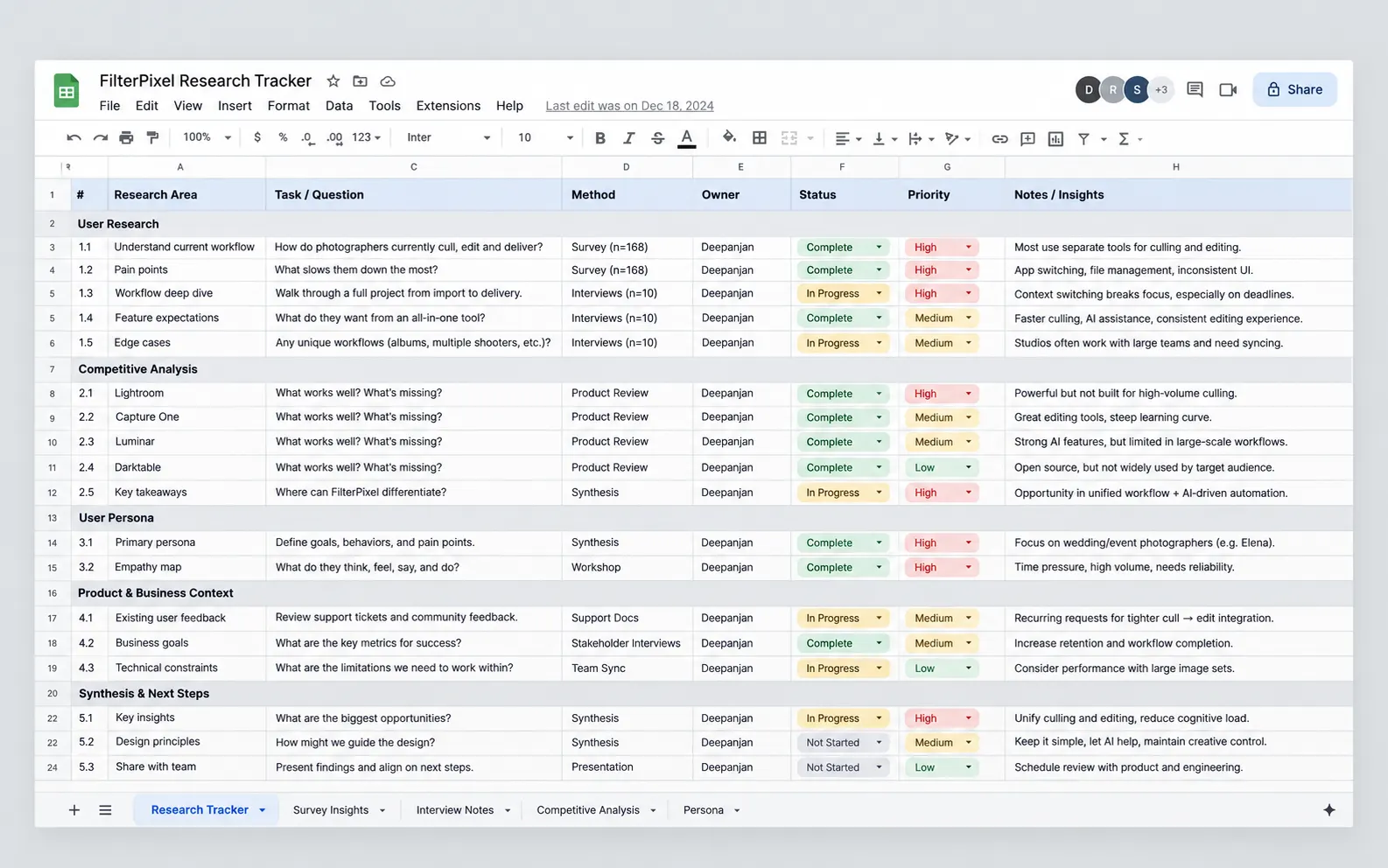The image size is (1388, 868).
Task: Increase decimal places
Action: pos(334,137)
